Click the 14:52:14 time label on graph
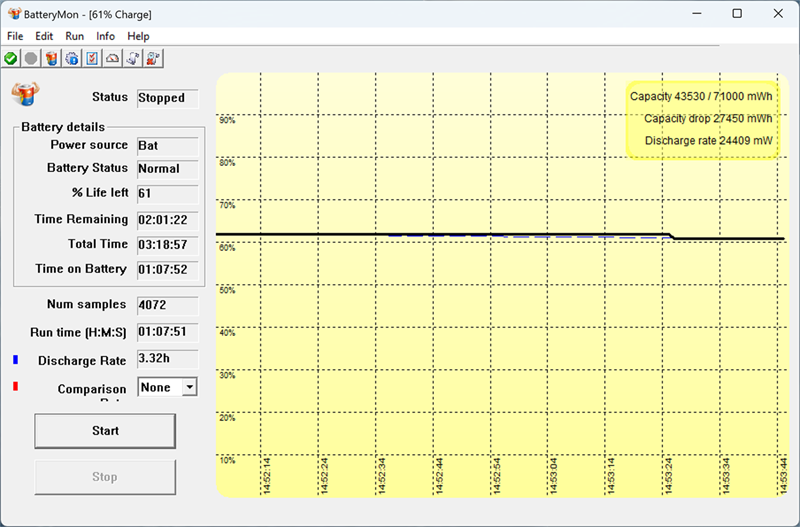Image resolution: width=800 pixels, height=527 pixels. (266, 476)
